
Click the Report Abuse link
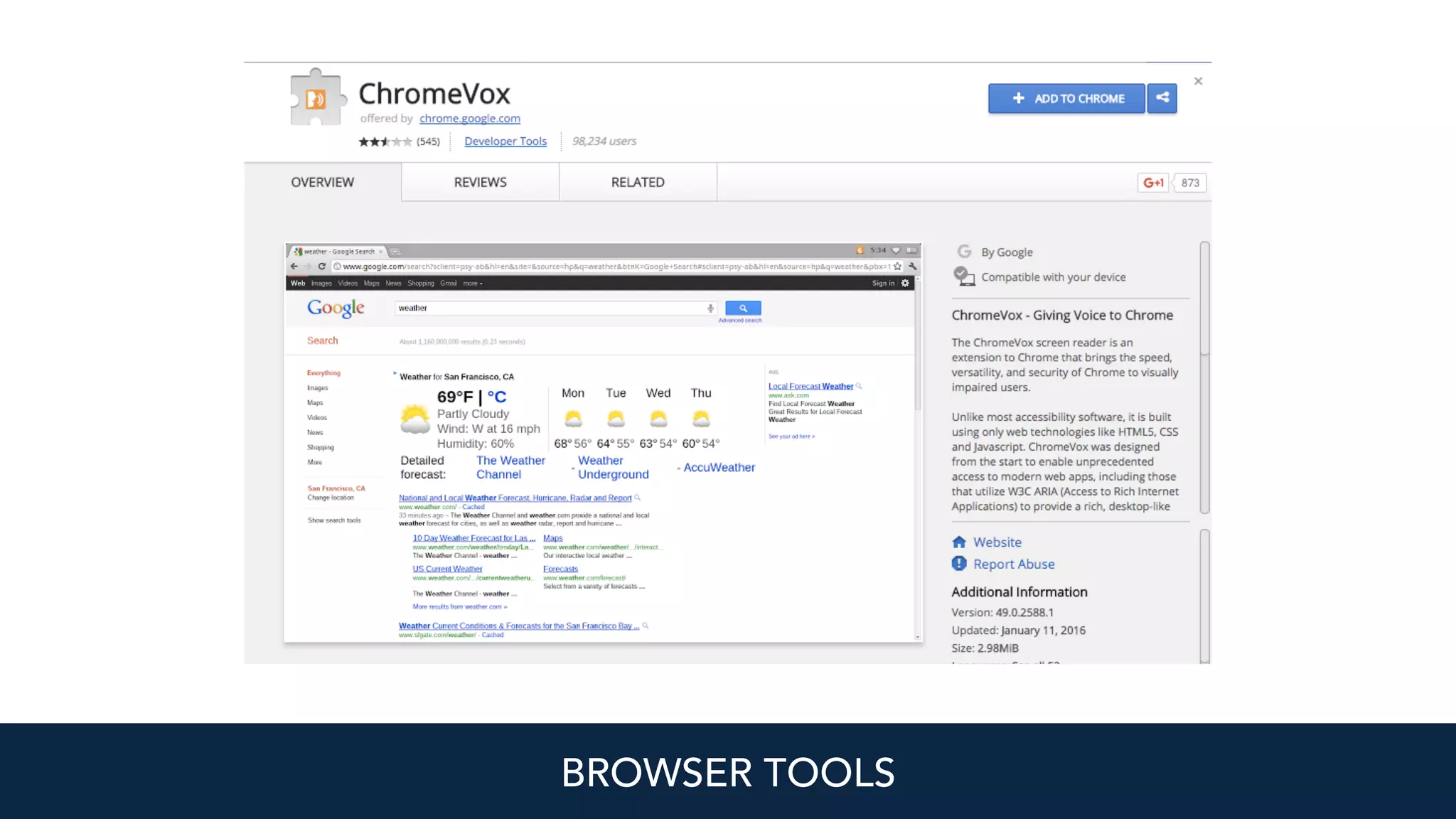1014,564
